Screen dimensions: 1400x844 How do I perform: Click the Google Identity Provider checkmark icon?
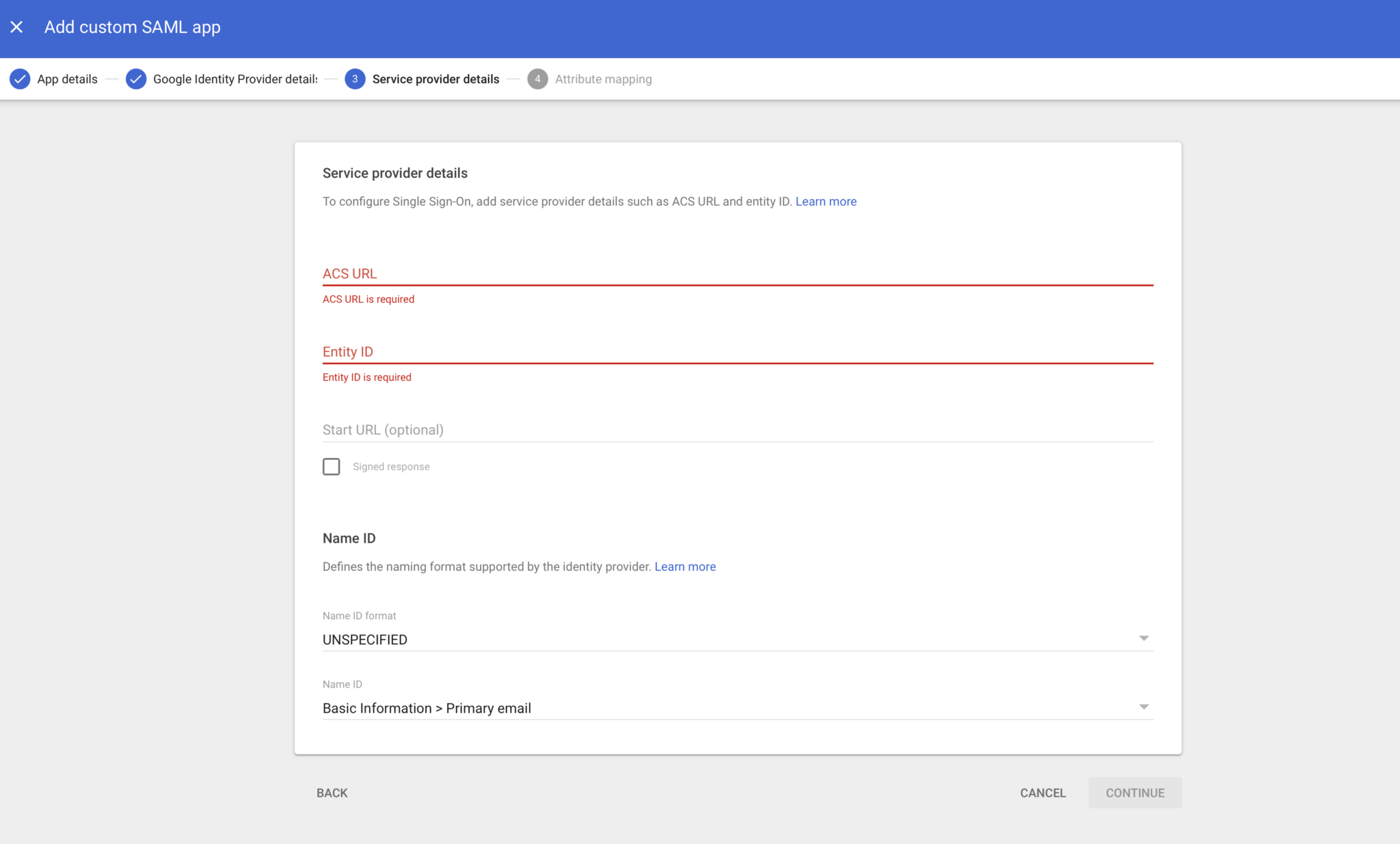pos(136,79)
